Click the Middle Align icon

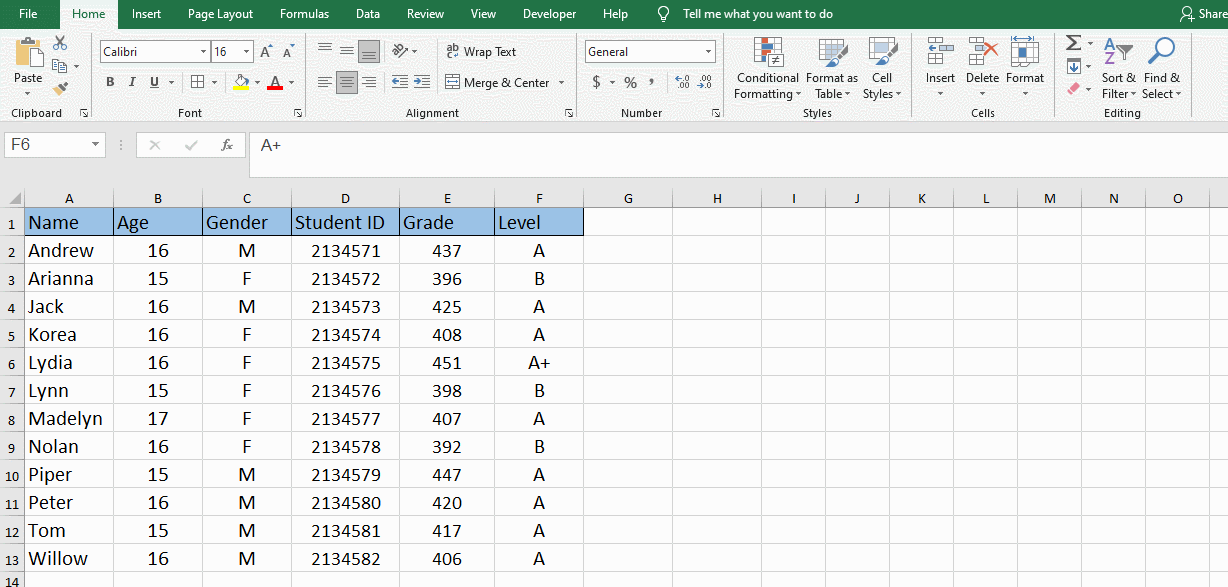click(347, 51)
